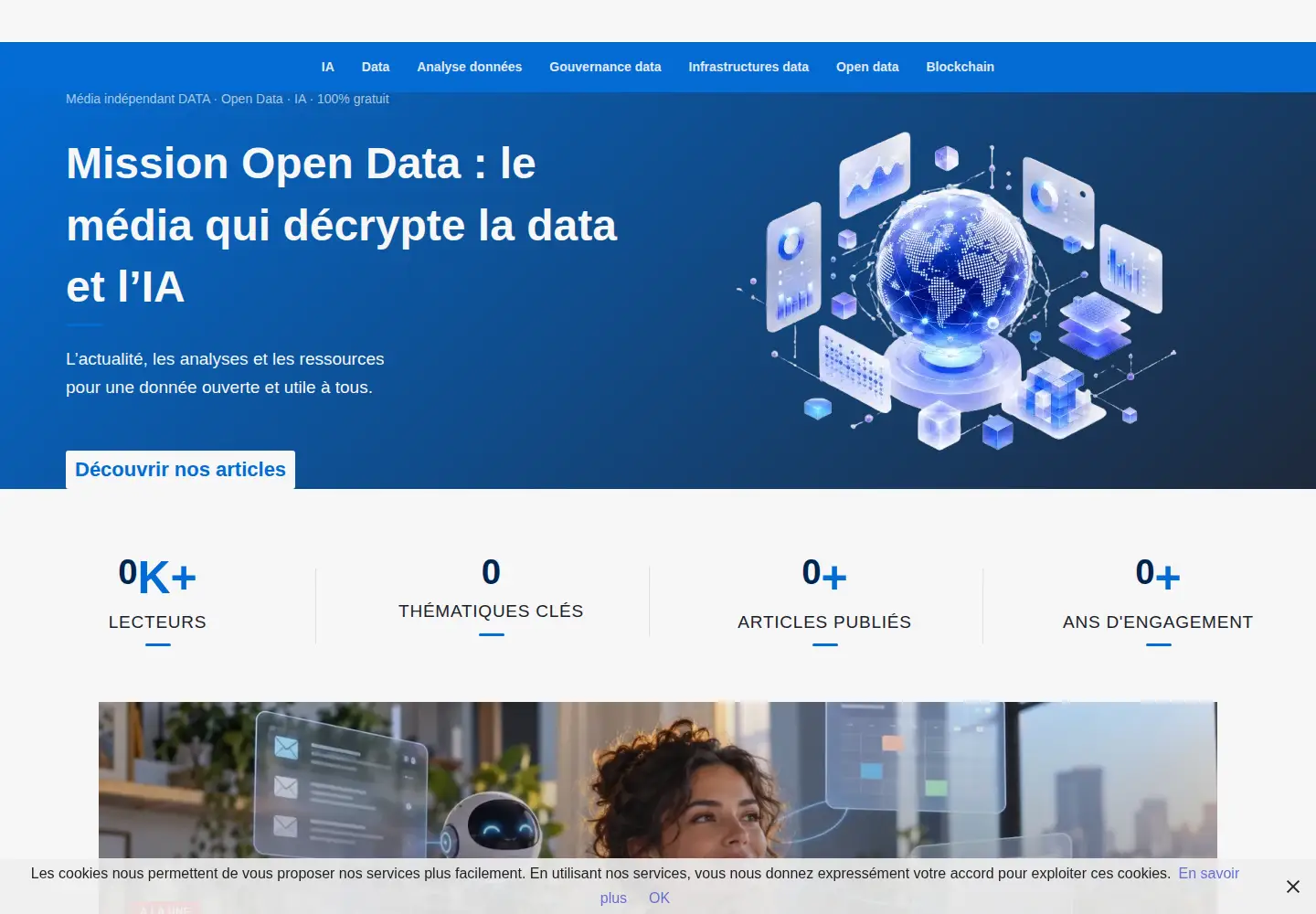This screenshot has height=914, width=1316.
Task: Go to Analyse données section
Action: point(470,67)
